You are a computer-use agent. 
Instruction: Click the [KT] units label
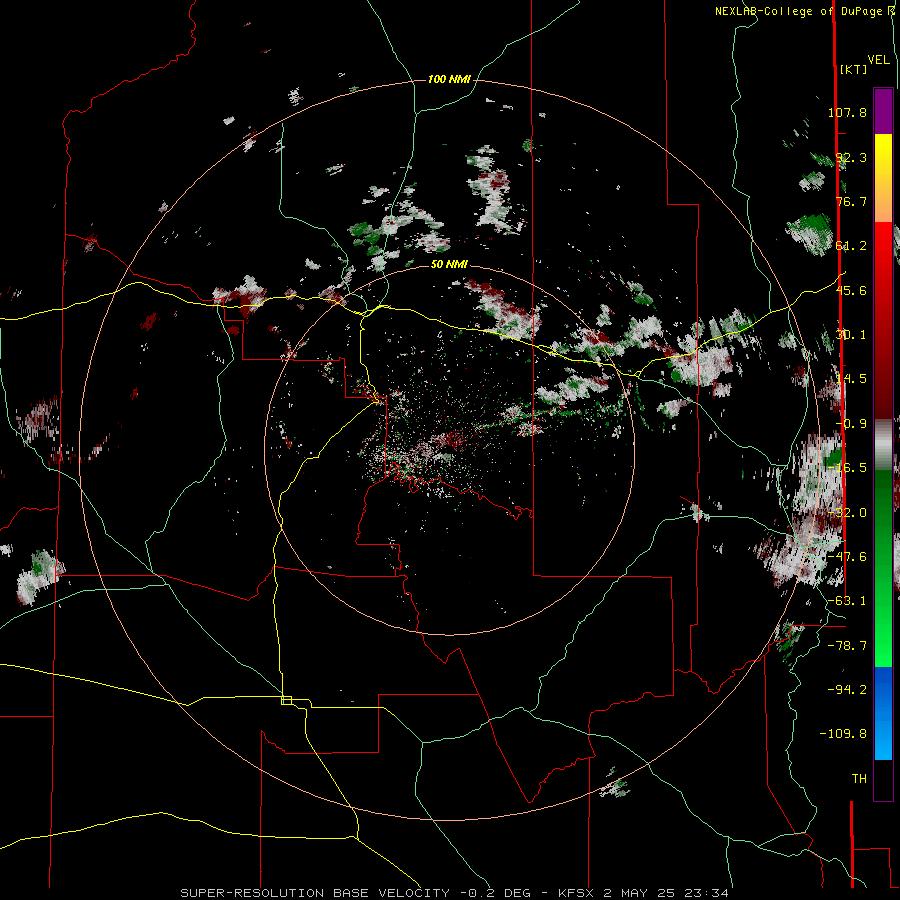point(854,69)
